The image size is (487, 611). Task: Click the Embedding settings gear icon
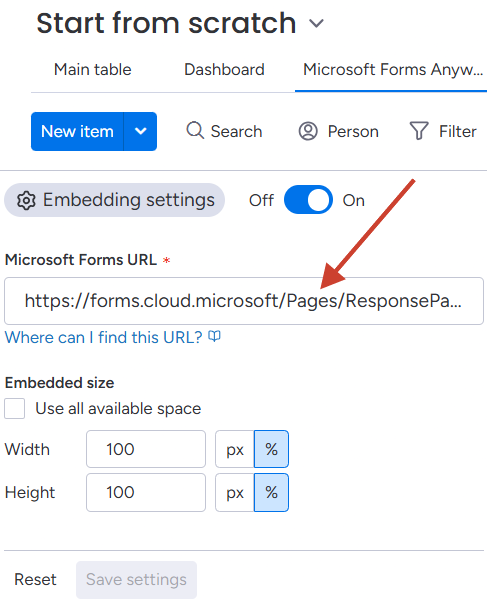(x=26, y=201)
